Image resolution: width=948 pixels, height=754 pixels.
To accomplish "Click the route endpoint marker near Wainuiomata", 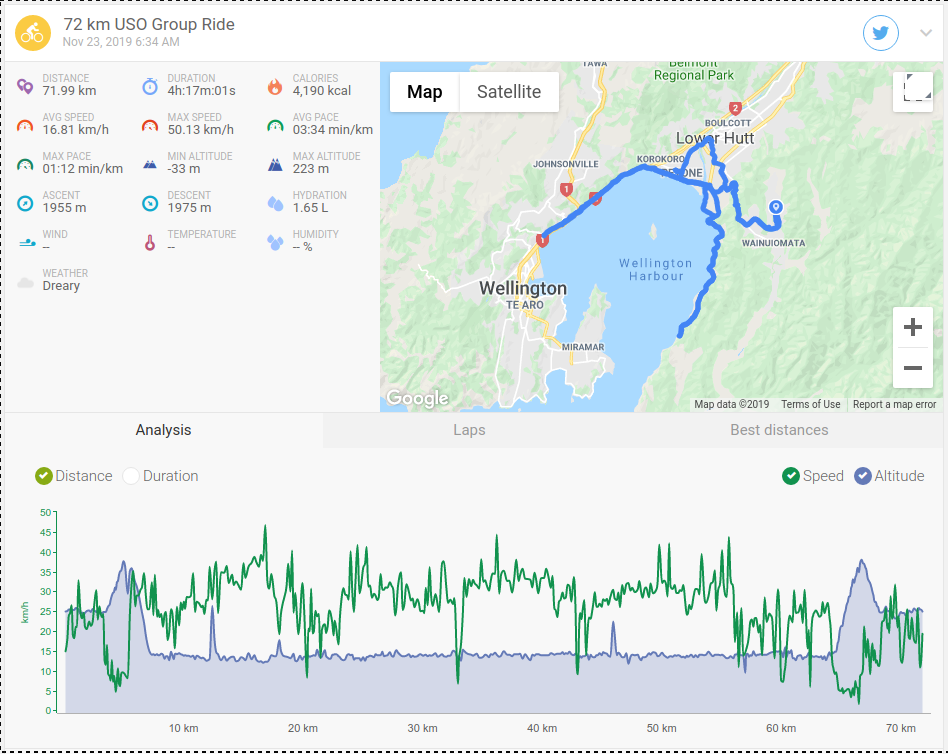I will [776, 207].
